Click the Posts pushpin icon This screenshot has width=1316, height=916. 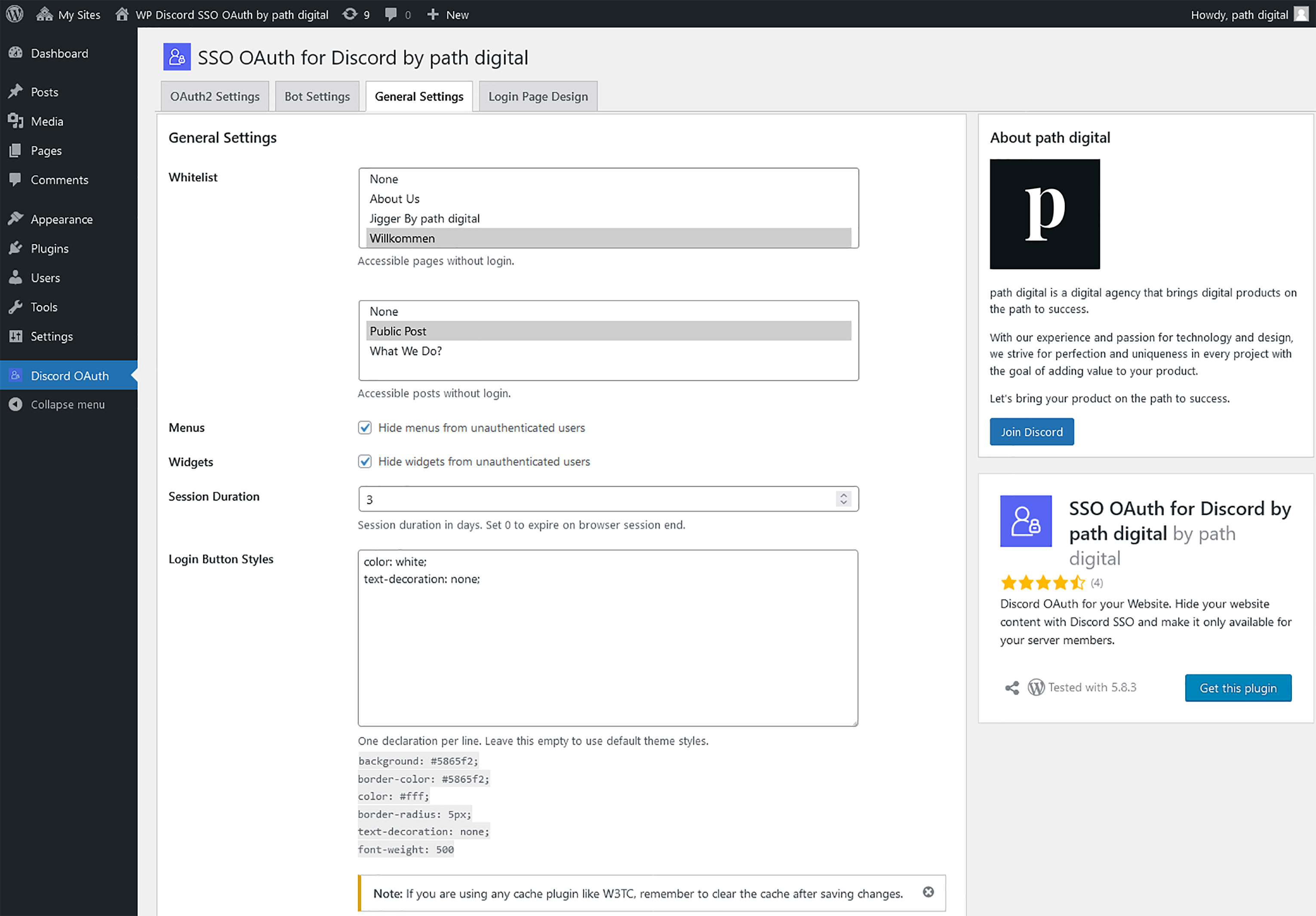coord(15,92)
